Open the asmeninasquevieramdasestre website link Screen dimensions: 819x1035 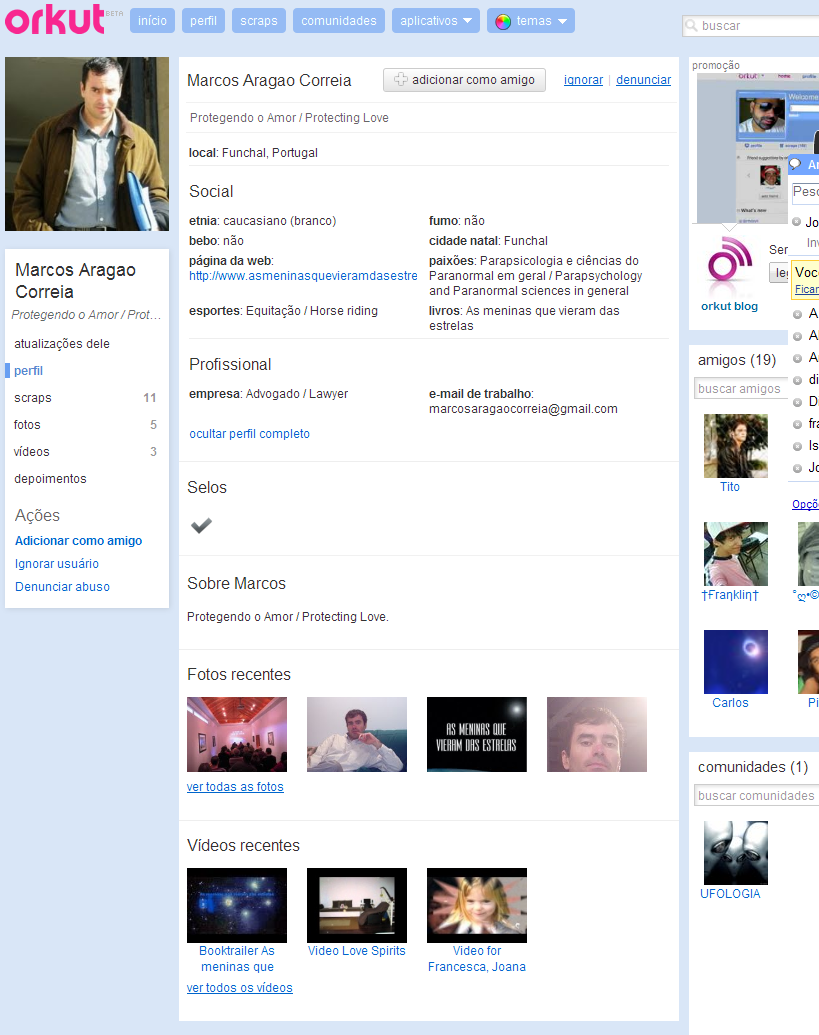[304, 276]
